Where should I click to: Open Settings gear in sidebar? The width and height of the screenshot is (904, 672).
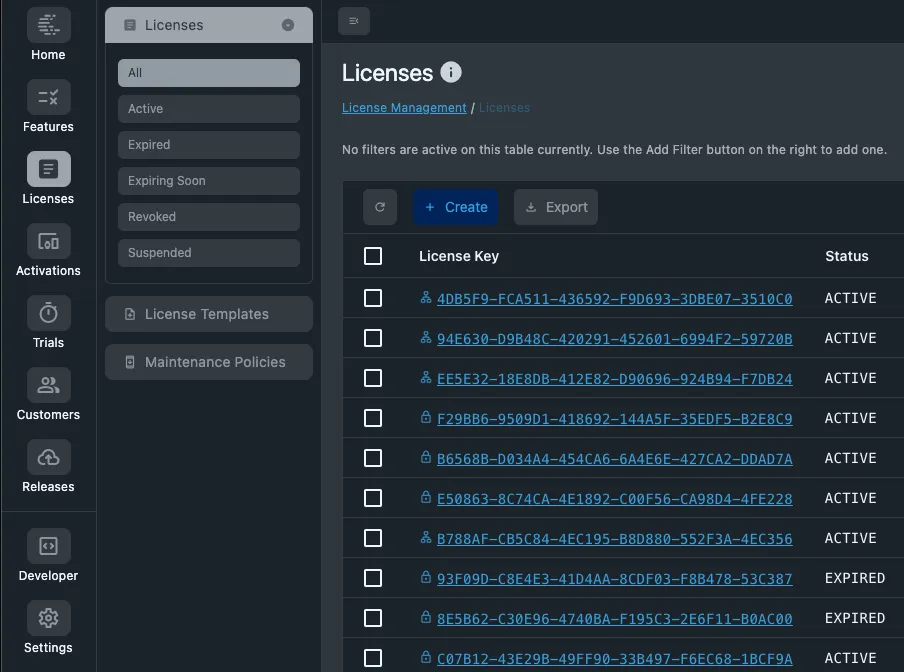coord(48,619)
